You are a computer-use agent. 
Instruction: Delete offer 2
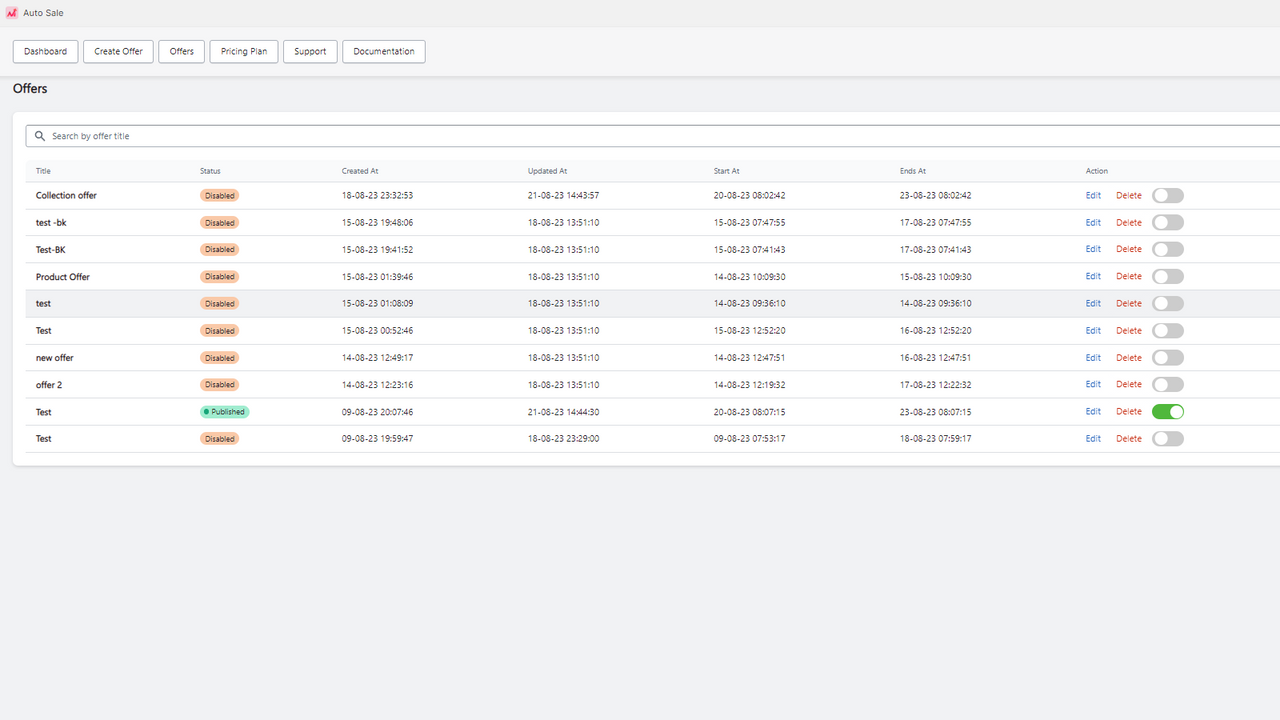click(1129, 384)
